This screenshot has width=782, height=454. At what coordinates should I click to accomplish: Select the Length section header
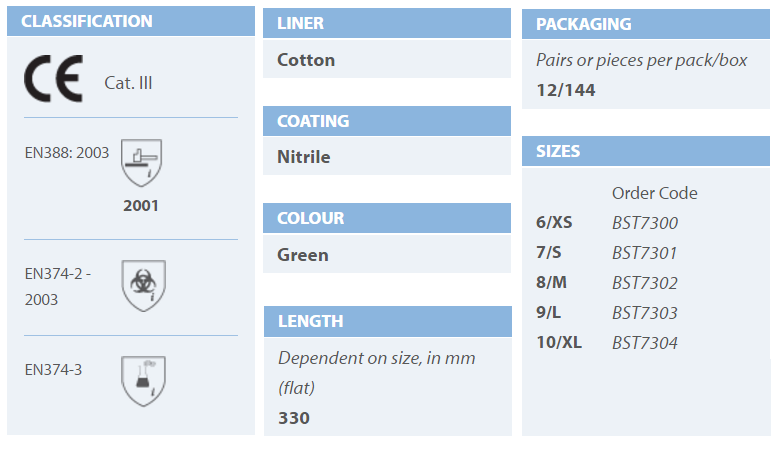(x=310, y=321)
